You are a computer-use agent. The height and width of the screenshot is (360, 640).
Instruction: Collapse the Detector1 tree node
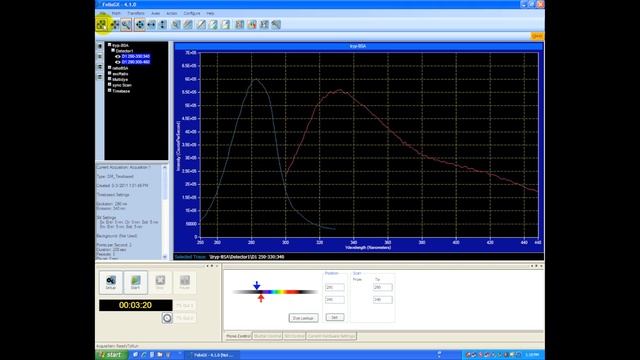(x=113, y=50)
